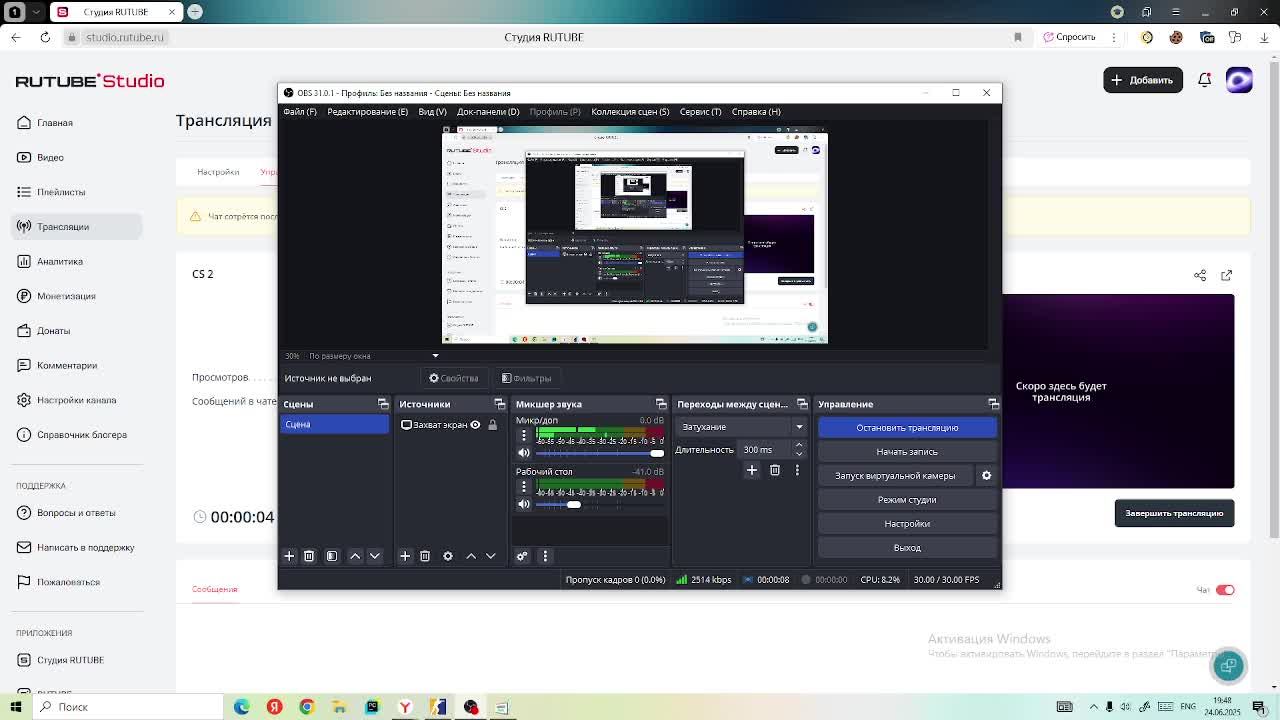Add a scene transition plus icon
The image size is (1280, 720).
752,470
